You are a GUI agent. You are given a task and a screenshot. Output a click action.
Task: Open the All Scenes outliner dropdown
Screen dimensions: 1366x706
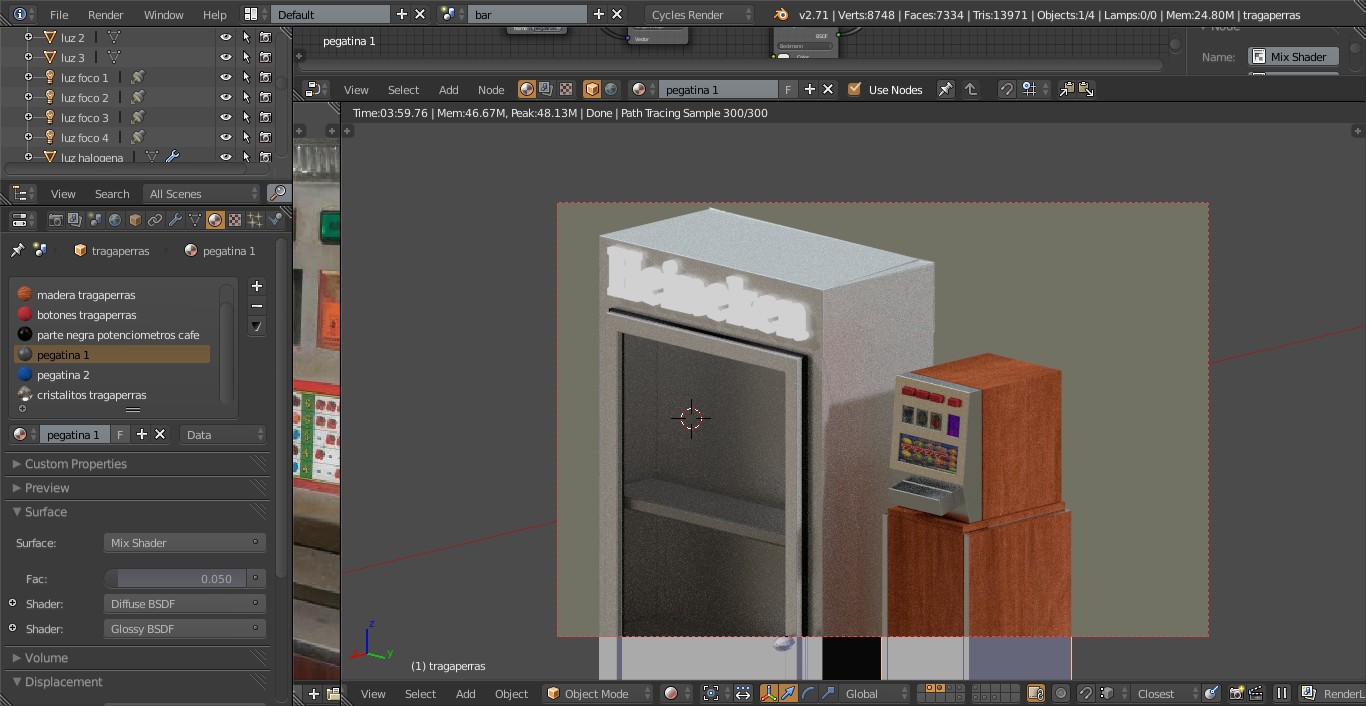[x=202, y=193]
